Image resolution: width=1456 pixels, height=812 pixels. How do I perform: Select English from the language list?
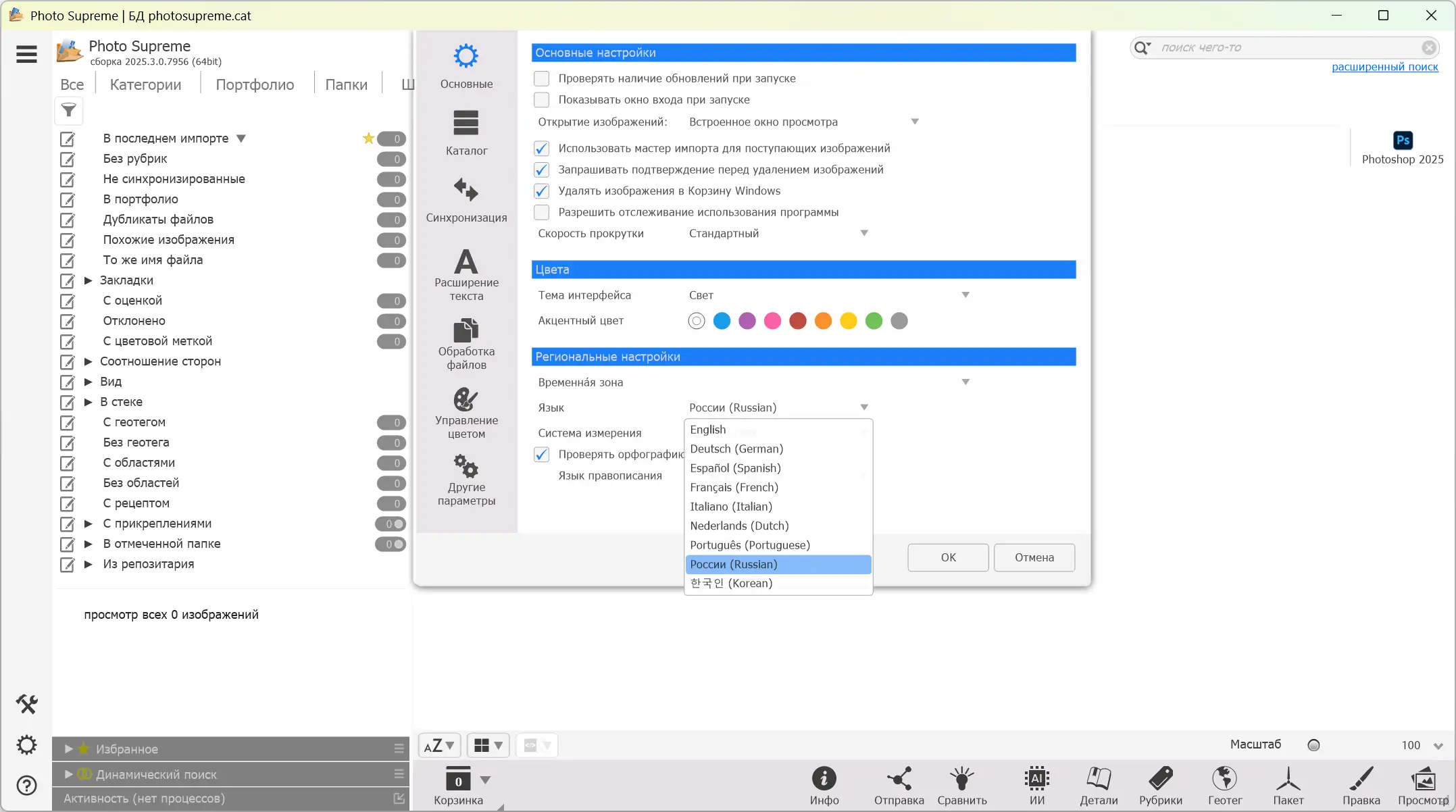(708, 430)
